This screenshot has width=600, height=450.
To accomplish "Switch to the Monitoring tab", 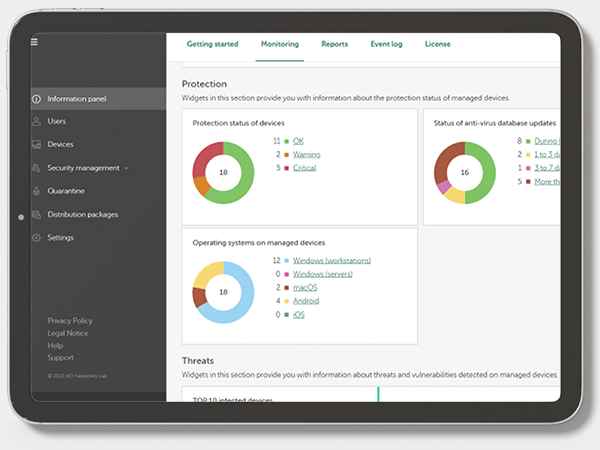I will pos(280,44).
